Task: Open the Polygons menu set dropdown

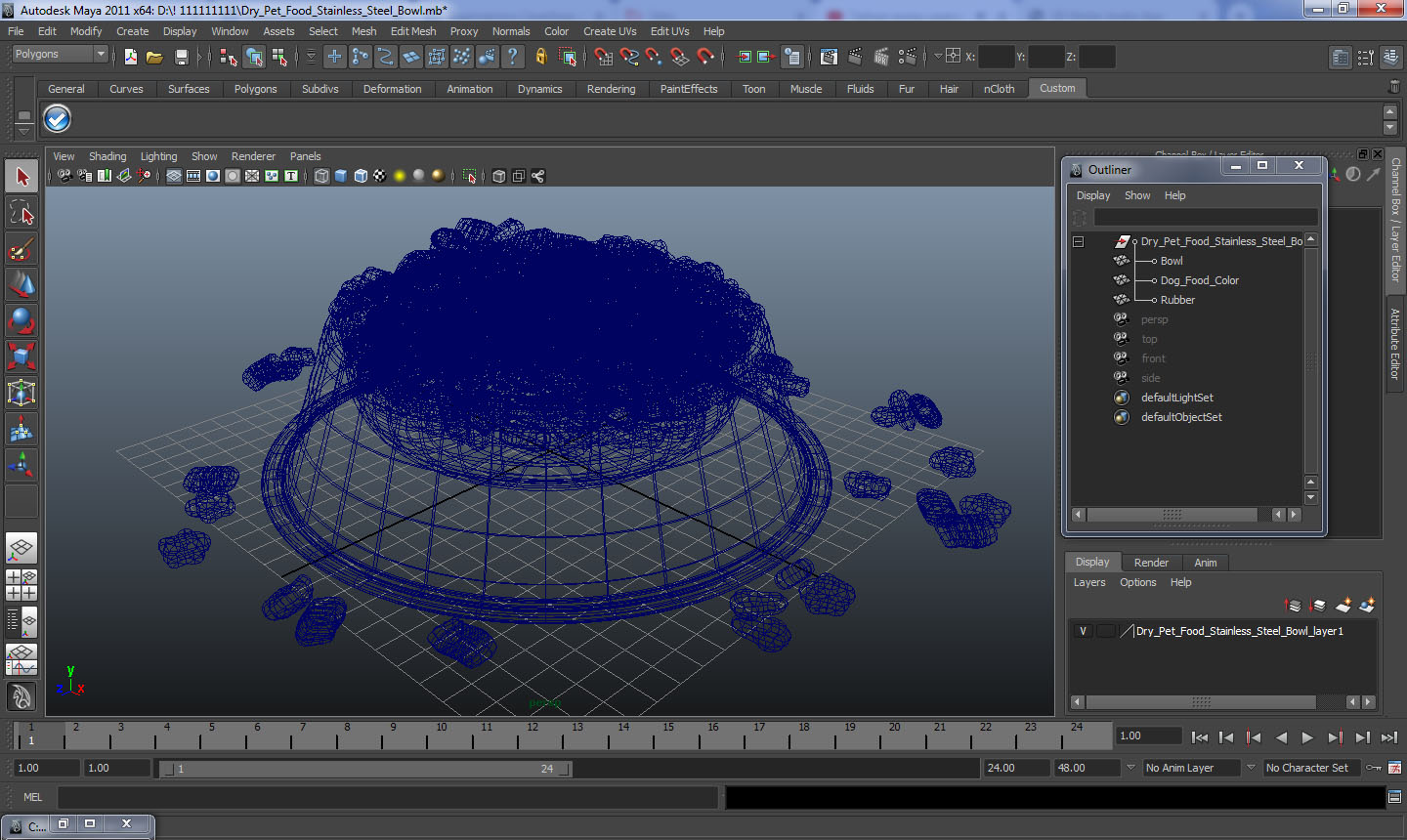Action: (x=59, y=55)
